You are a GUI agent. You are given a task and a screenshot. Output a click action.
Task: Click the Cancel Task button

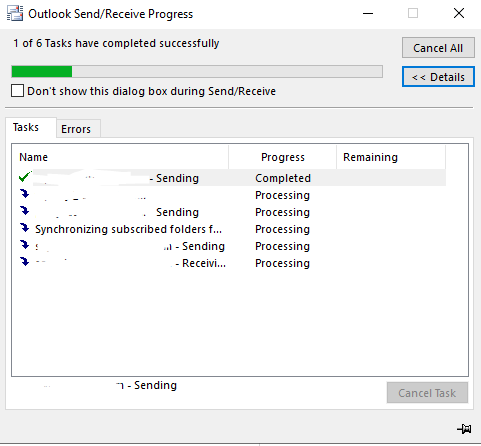click(427, 393)
